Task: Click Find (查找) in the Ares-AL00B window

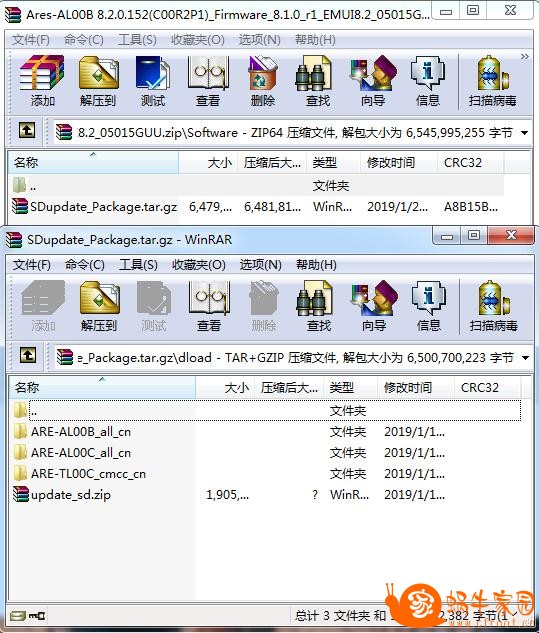Action: pyautogui.click(x=318, y=82)
